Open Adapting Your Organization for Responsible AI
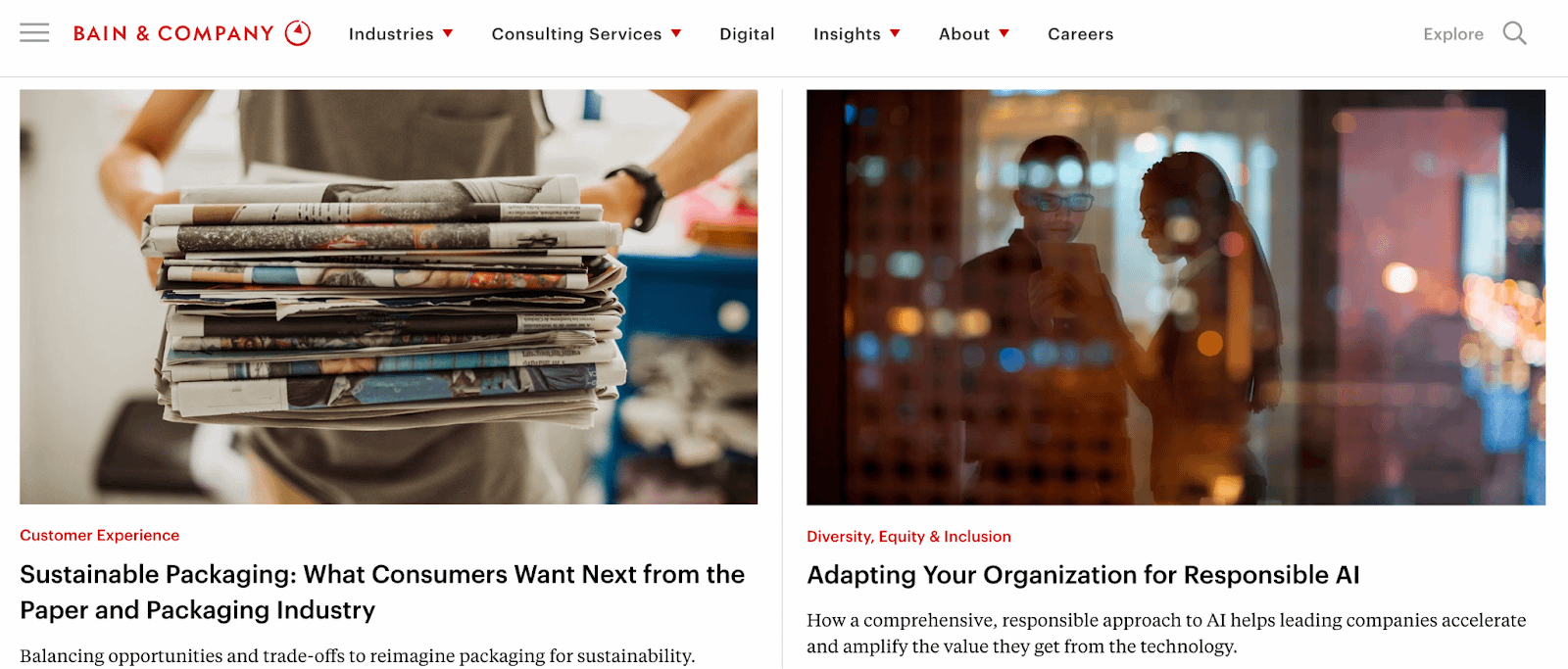Image resolution: width=1568 pixels, height=669 pixels. pyautogui.click(x=1083, y=575)
